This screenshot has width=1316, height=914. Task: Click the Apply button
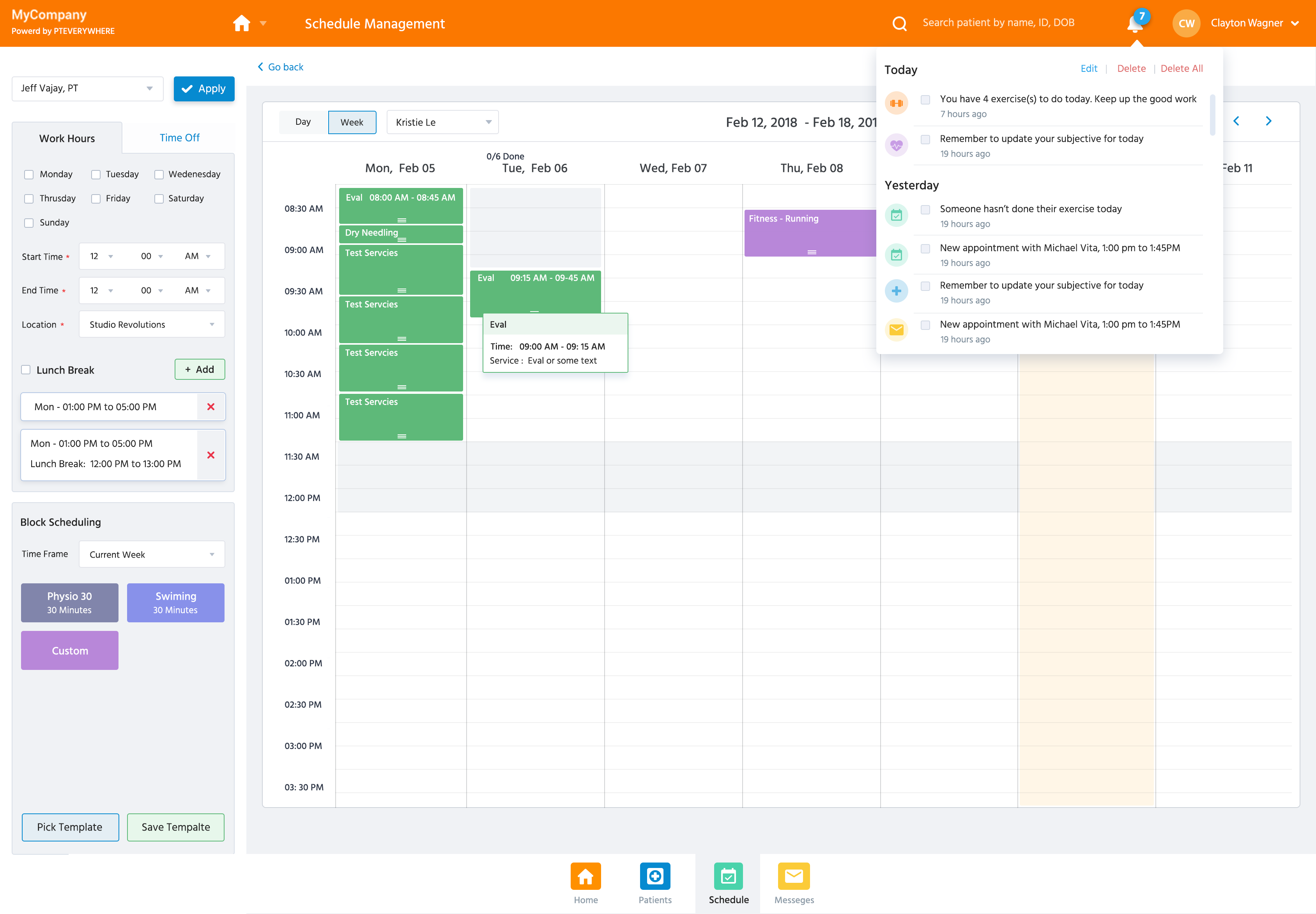tap(204, 89)
